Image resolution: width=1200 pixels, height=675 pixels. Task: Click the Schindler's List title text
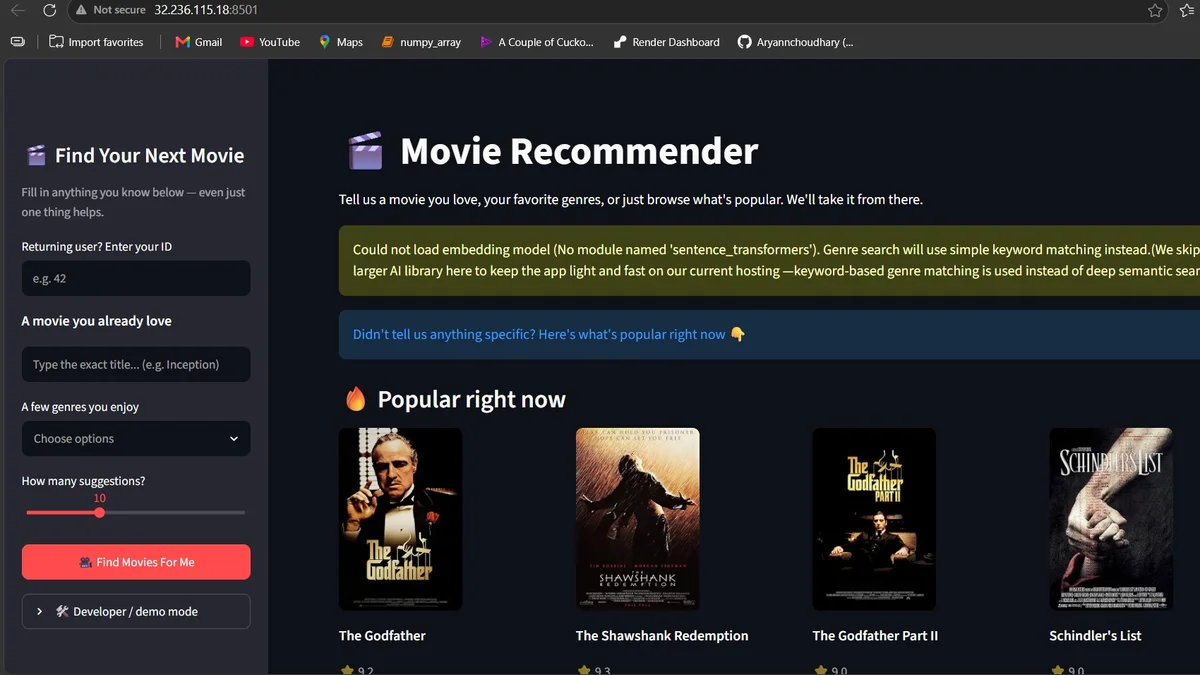tap(1095, 636)
